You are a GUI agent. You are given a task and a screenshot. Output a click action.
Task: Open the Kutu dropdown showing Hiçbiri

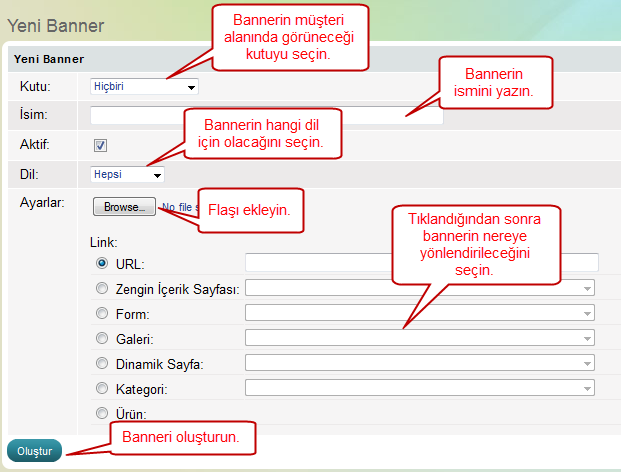144,87
